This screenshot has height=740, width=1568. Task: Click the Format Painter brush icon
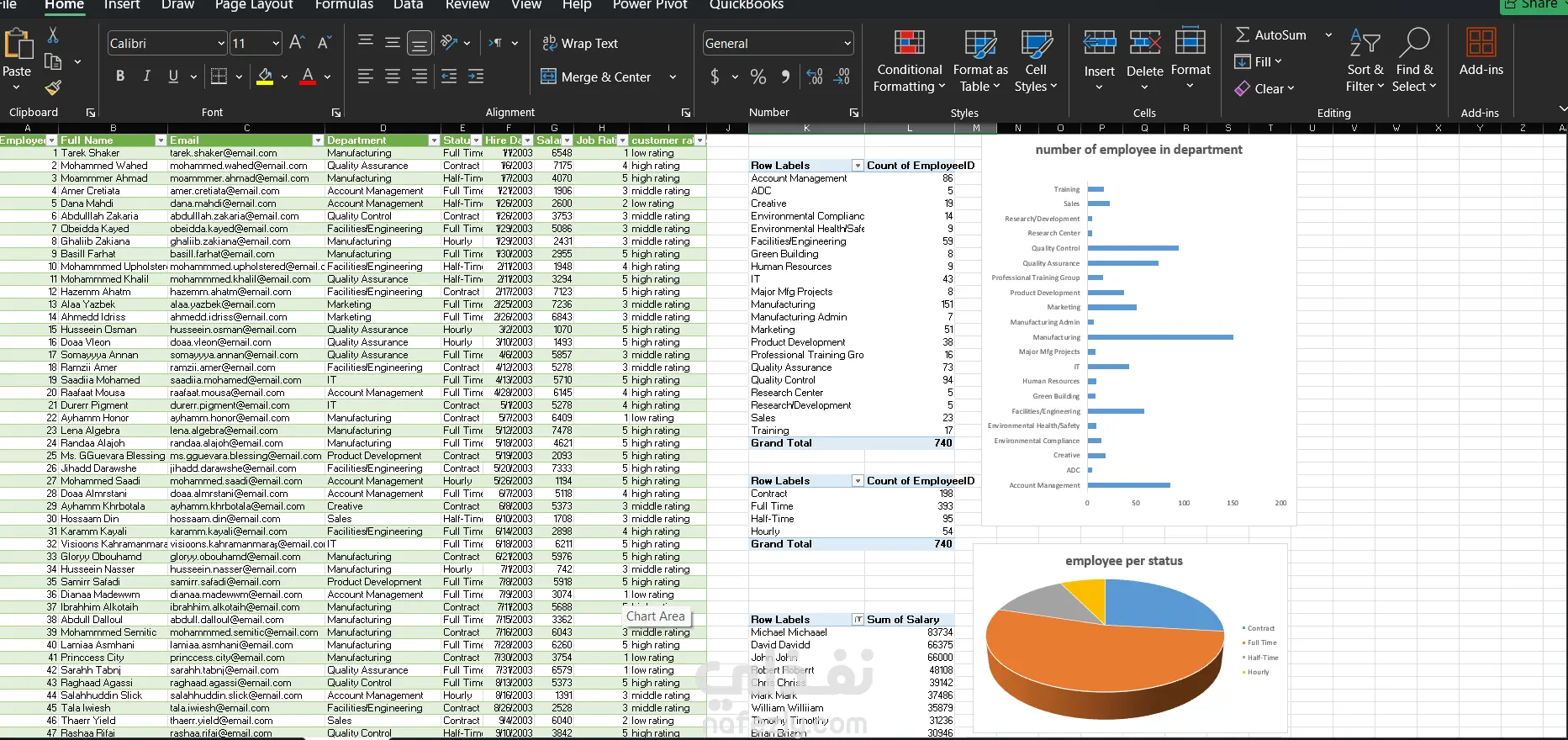(x=53, y=87)
